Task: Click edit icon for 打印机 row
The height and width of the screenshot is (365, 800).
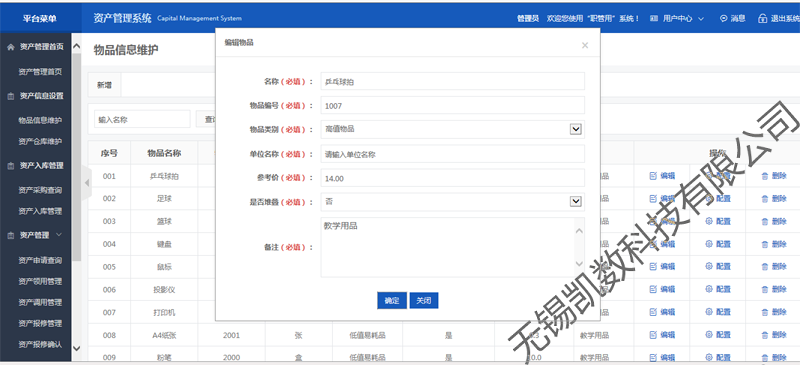Action: tap(653, 312)
